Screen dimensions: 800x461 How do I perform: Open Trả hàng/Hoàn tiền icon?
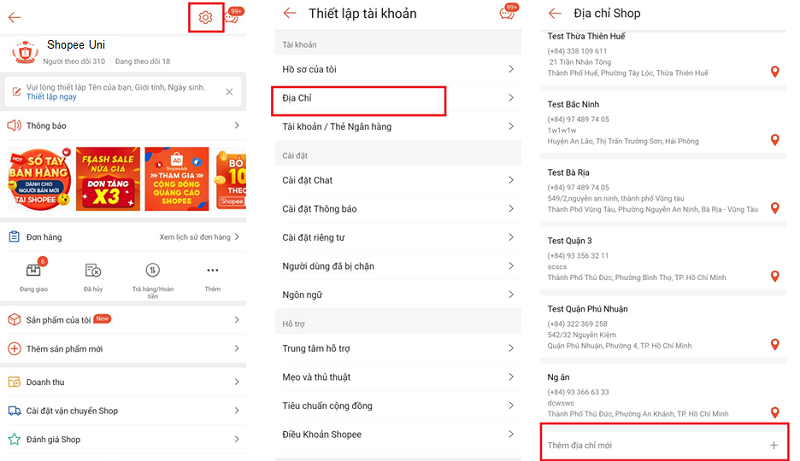(153, 270)
